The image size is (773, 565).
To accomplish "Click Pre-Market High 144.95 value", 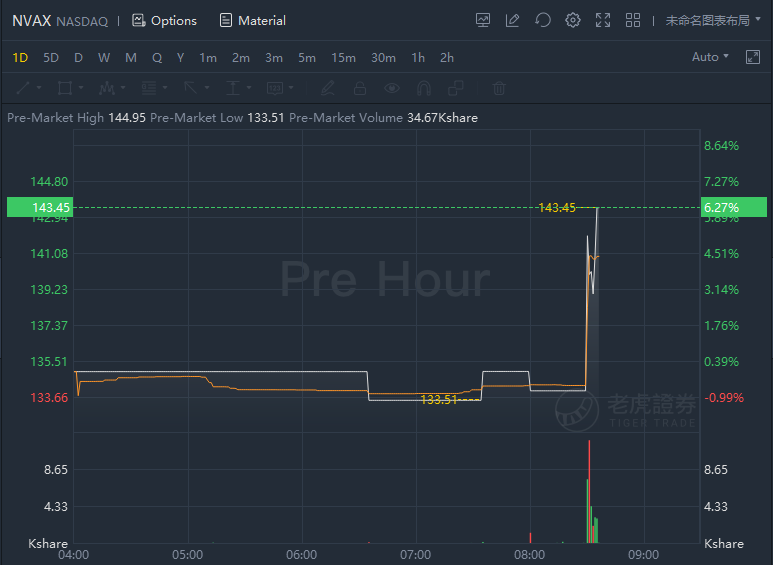I will pos(127,118).
